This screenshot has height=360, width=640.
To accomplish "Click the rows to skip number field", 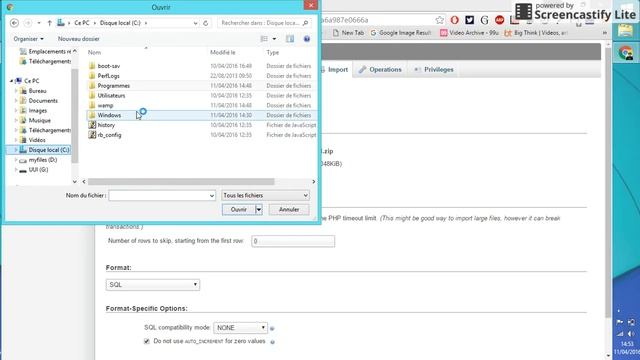I will (293, 241).
